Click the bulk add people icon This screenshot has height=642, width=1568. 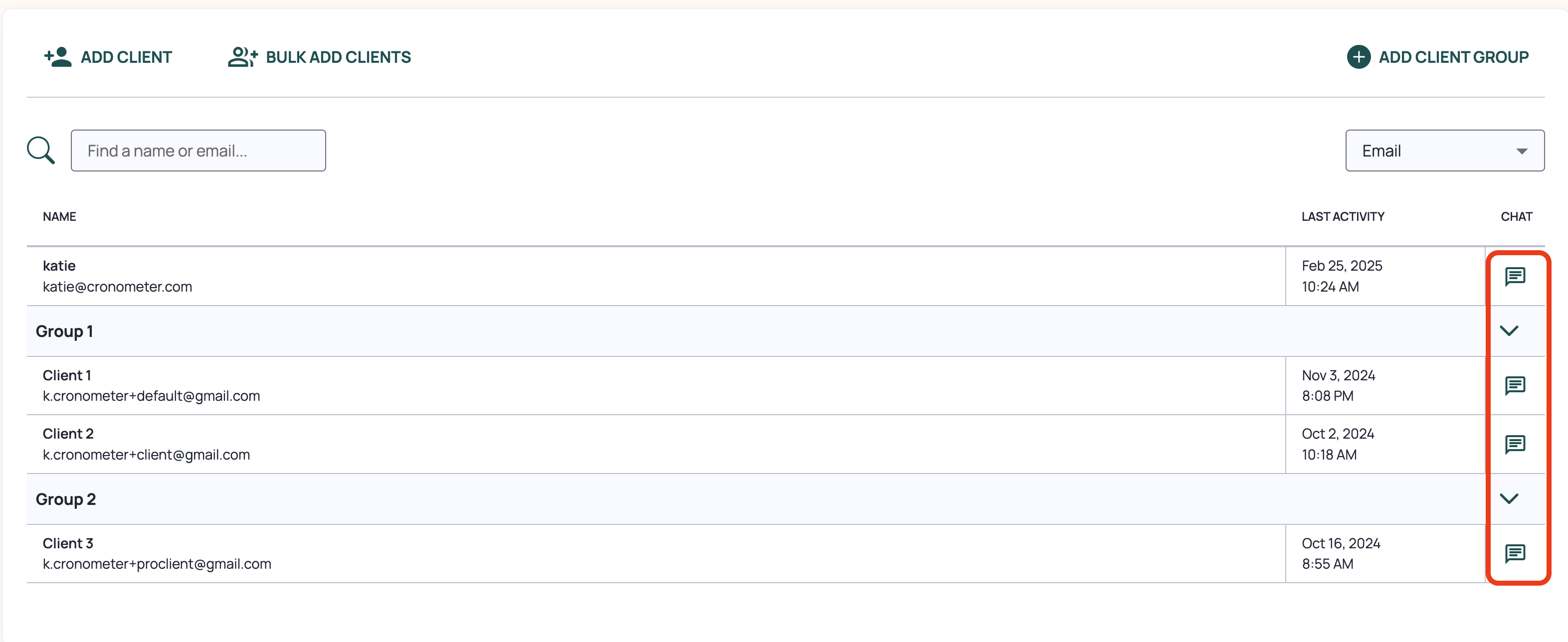[x=243, y=57]
